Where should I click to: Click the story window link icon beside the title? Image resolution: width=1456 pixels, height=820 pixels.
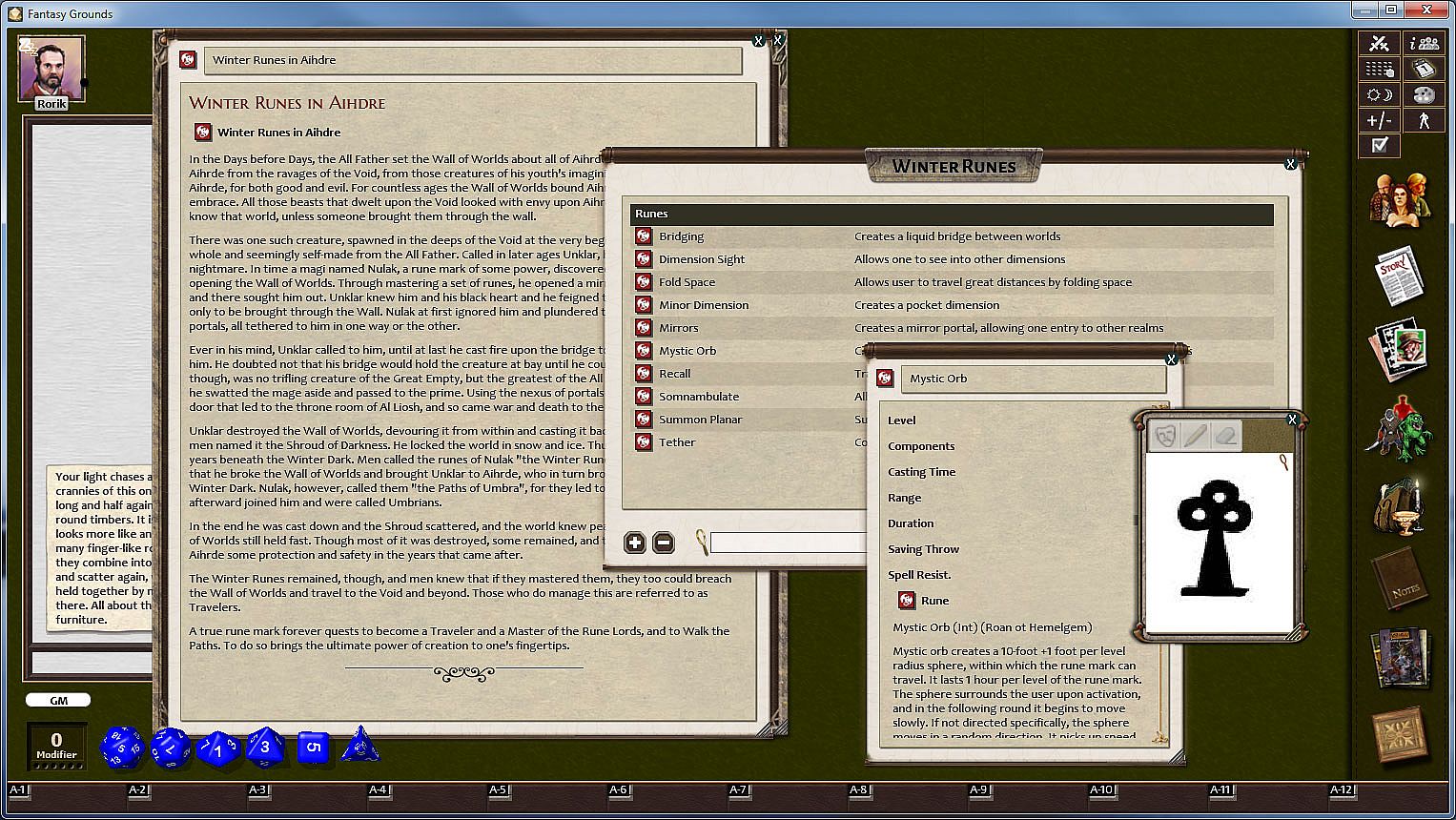[x=188, y=59]
